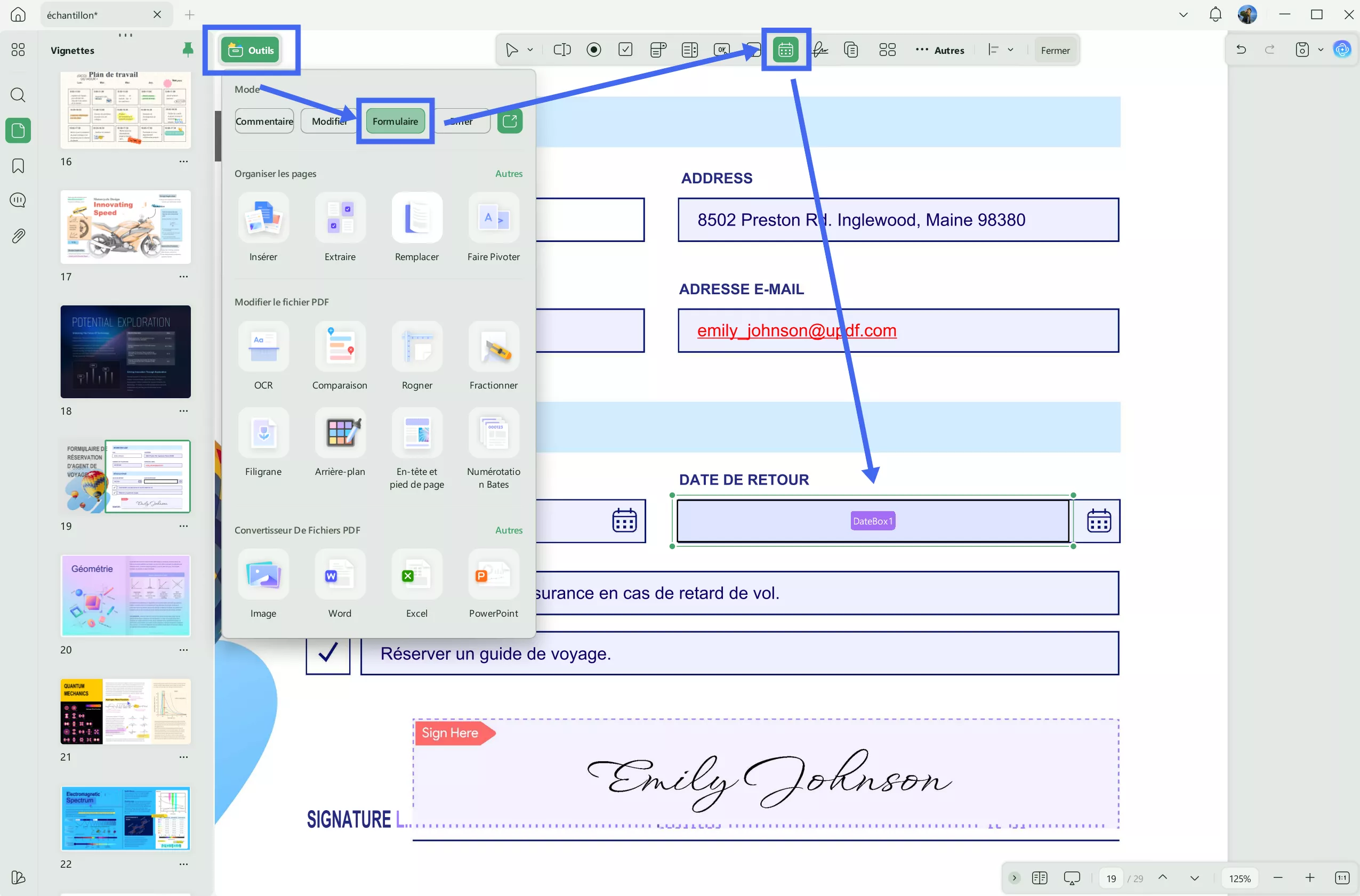
Task: Open the Outils menu
Action: [250, 49]
